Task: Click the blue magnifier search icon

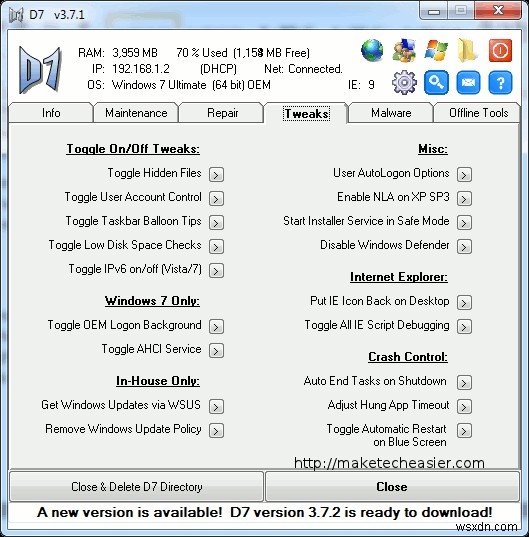Action: click(436, 82)
